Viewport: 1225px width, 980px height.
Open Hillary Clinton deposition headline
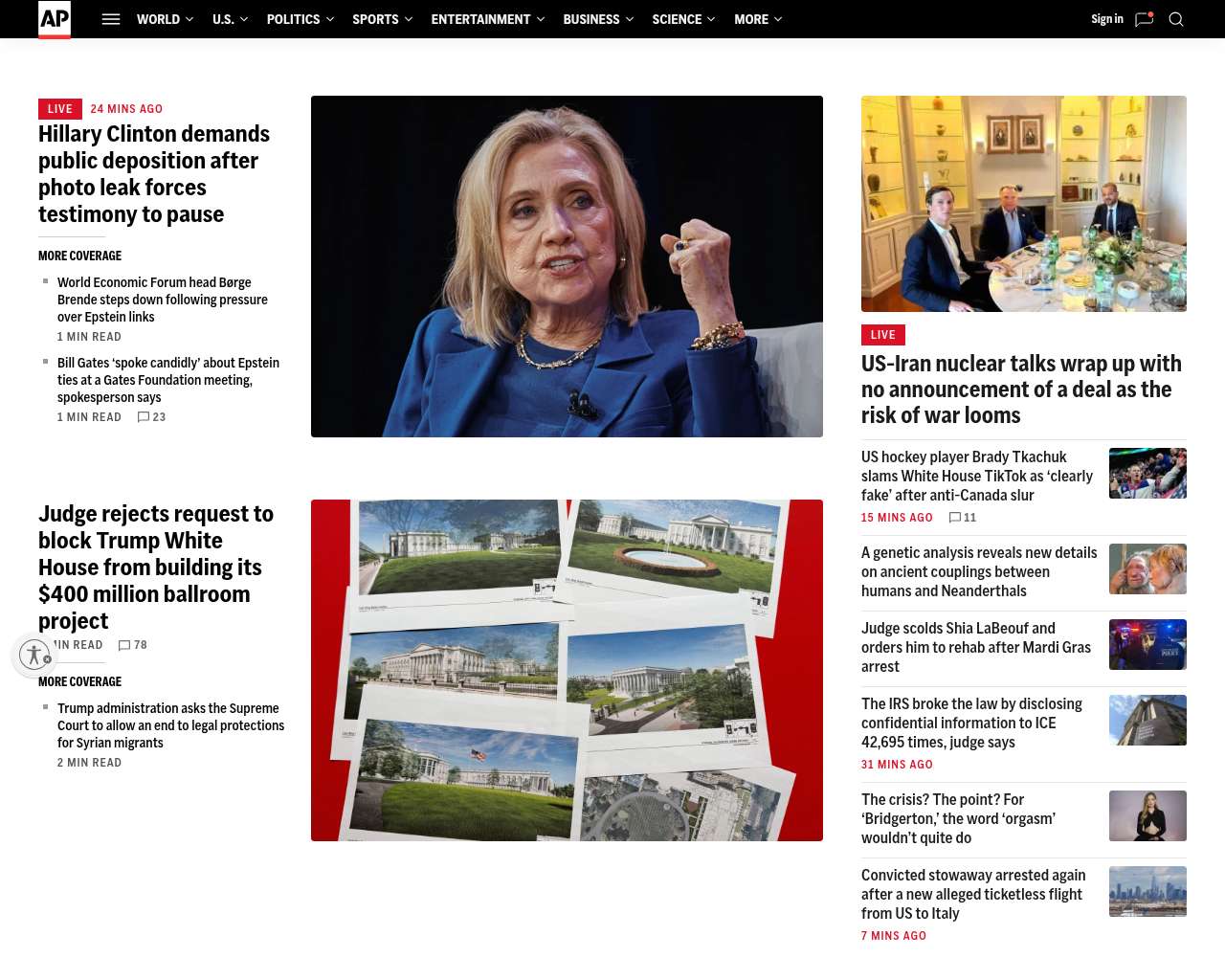(154, 174)
